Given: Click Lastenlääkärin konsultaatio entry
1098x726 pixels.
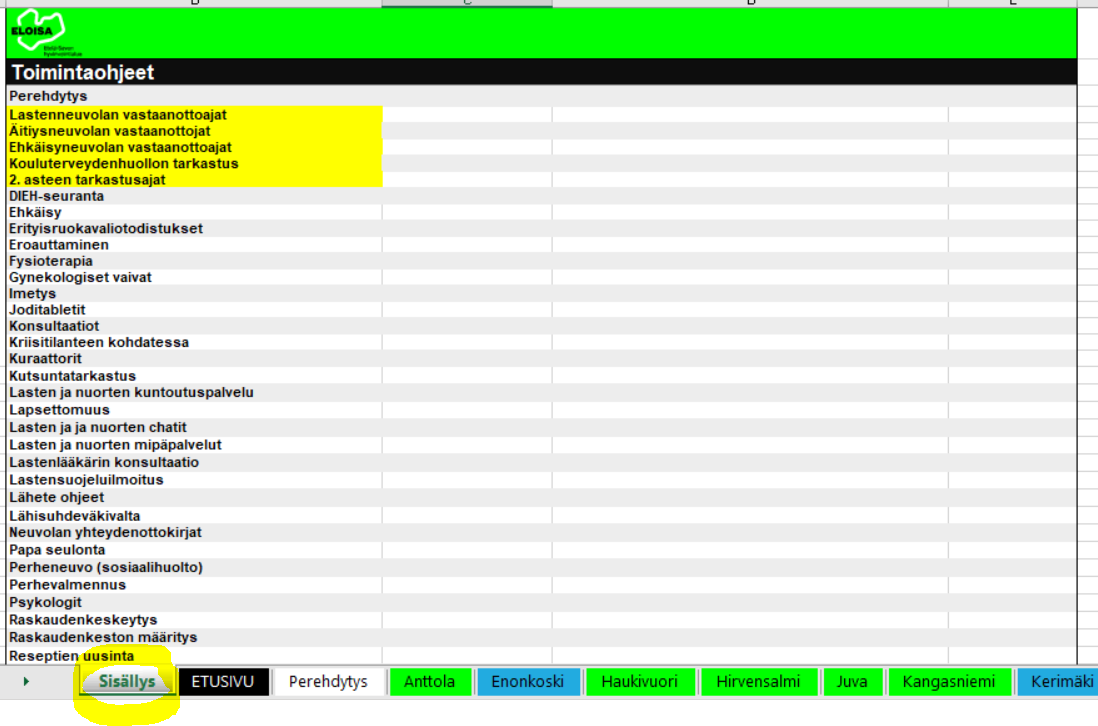Looking at the screenshot, I should click(104, 462).
